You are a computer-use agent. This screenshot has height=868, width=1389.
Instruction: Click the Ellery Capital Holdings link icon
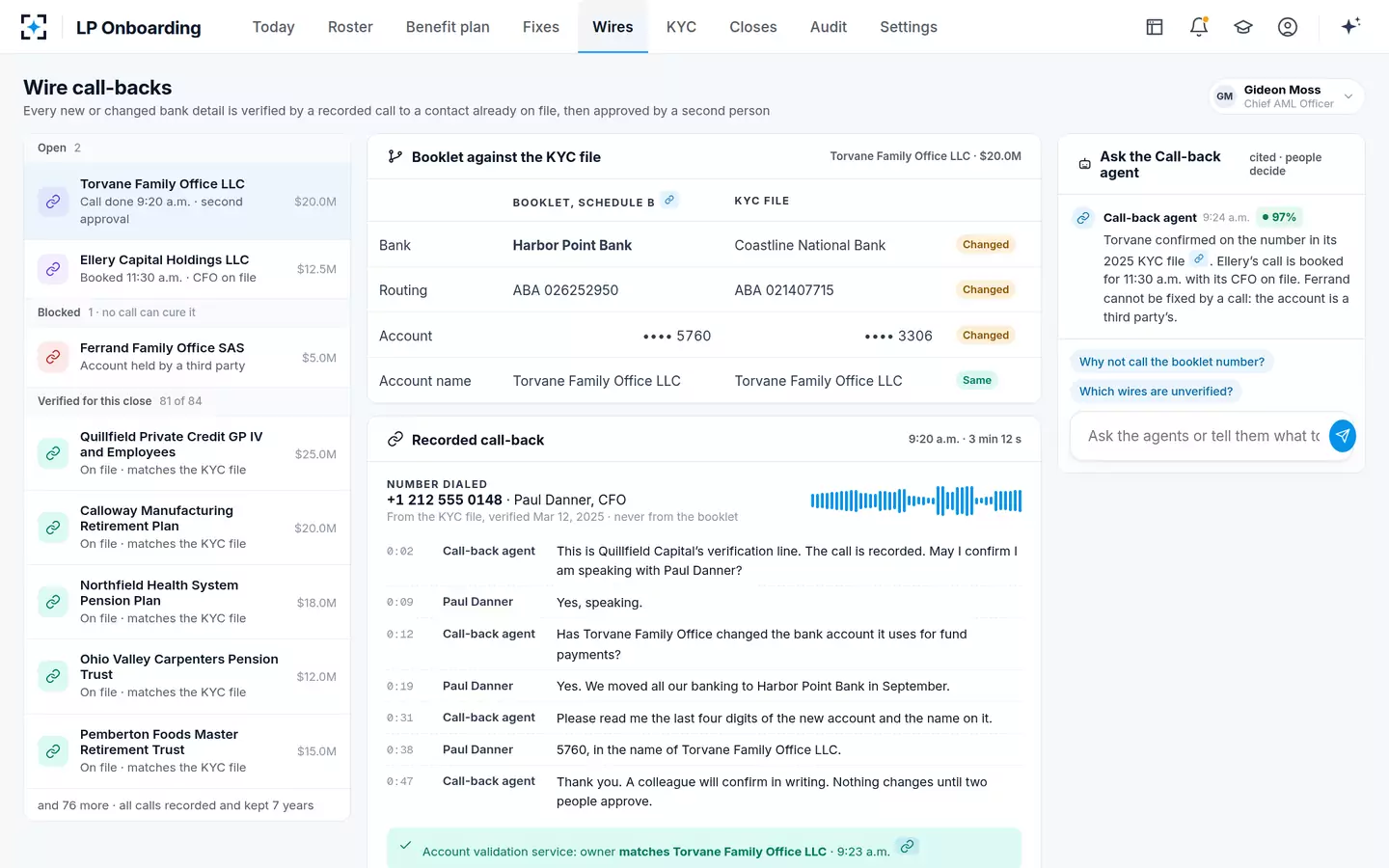(53, 268)
